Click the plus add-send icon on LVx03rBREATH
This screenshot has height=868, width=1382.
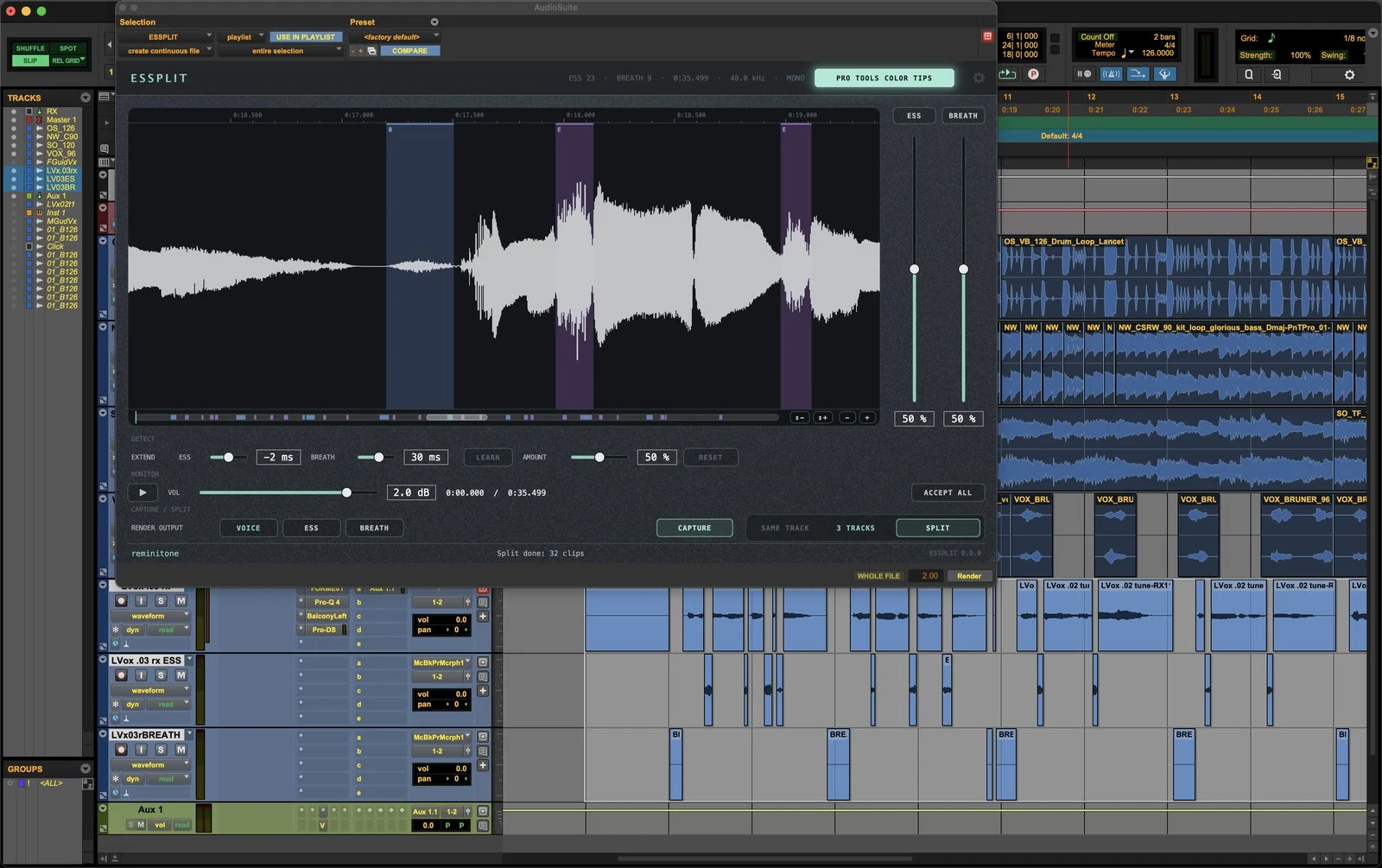[x=483, y=765]
